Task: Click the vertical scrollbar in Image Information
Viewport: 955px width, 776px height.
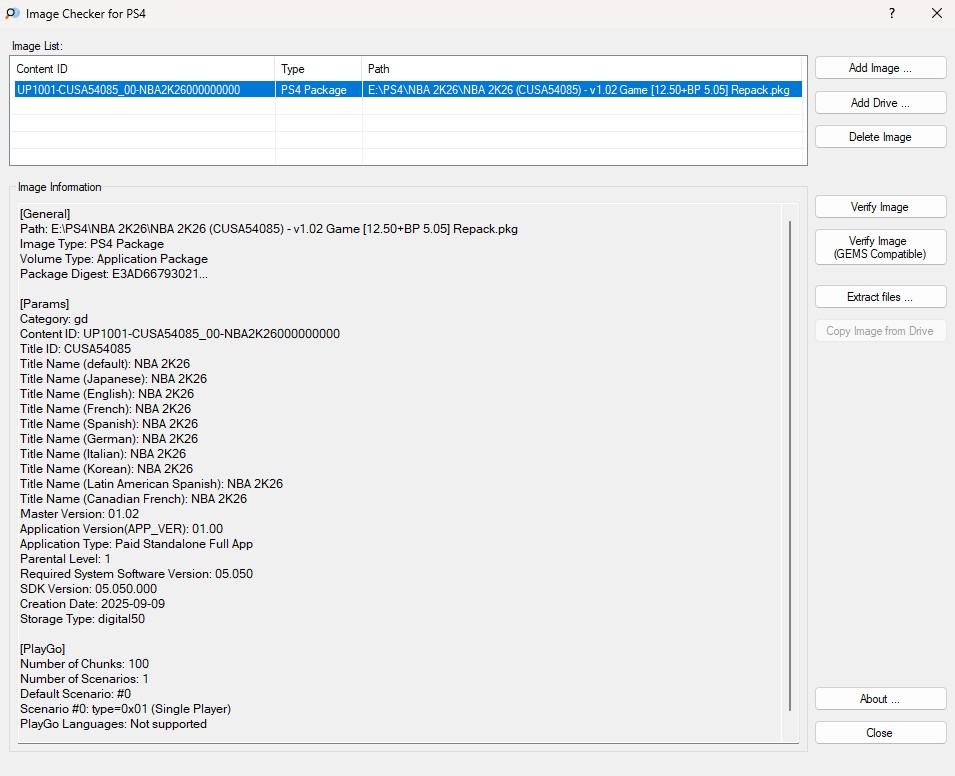Action: [790, 466]
